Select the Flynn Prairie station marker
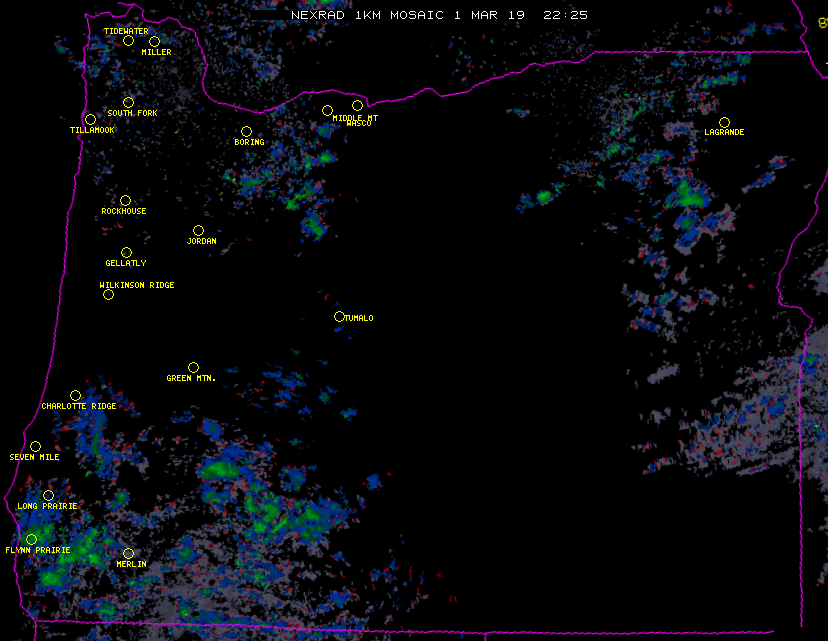This screenshot has width=828, height=641. pos(31,539)
